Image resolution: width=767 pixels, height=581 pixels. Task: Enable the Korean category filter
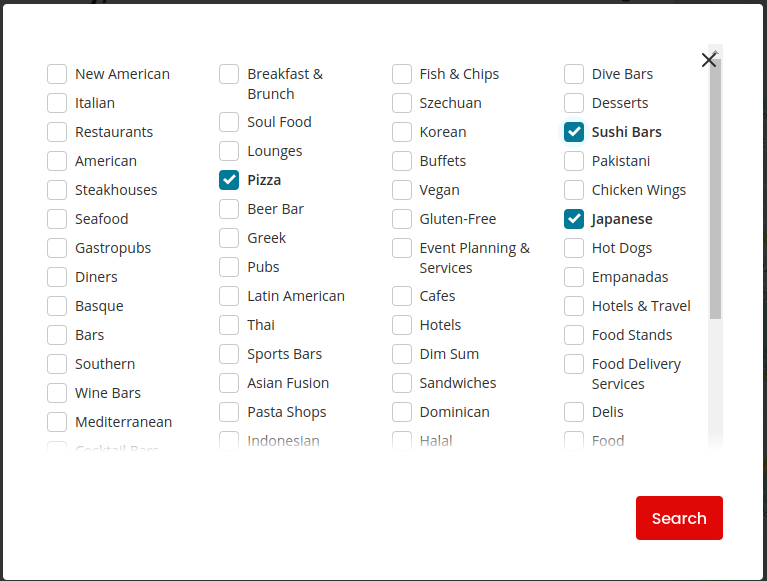(x=402, y=132)
